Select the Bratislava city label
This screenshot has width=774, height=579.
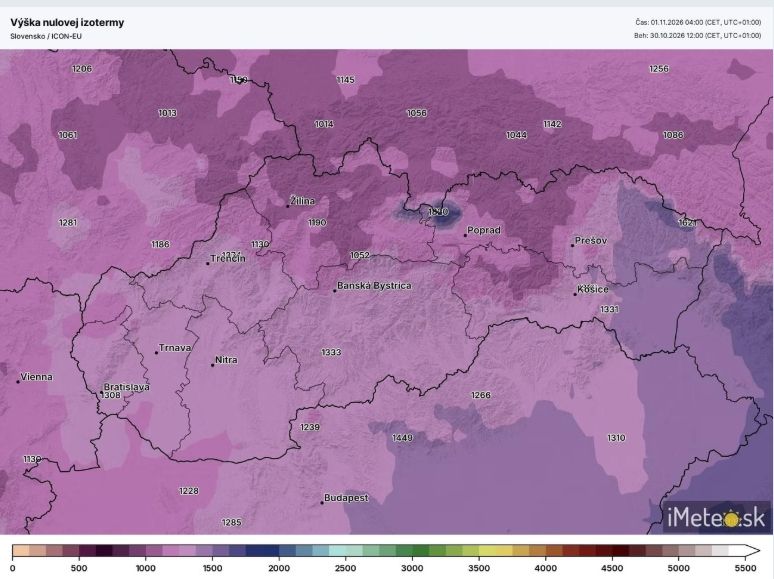tap(126, 387)
